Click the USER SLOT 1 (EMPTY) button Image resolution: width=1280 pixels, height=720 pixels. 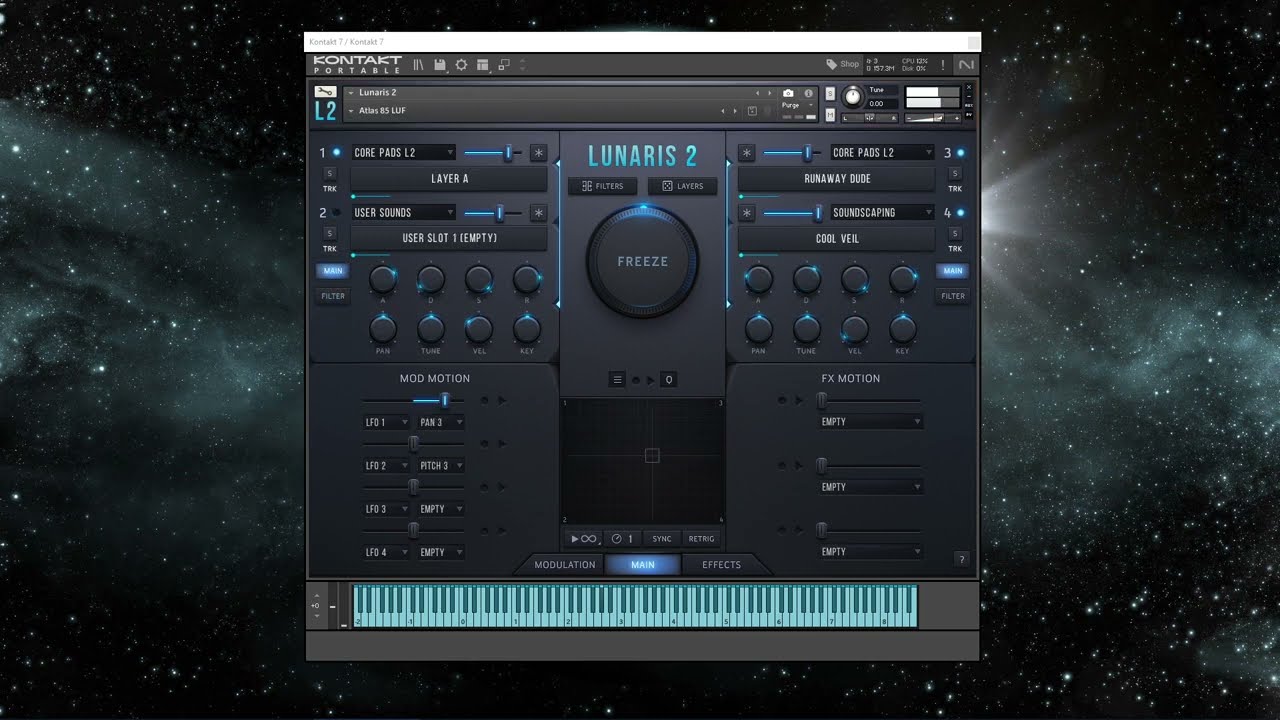(449, 239)
